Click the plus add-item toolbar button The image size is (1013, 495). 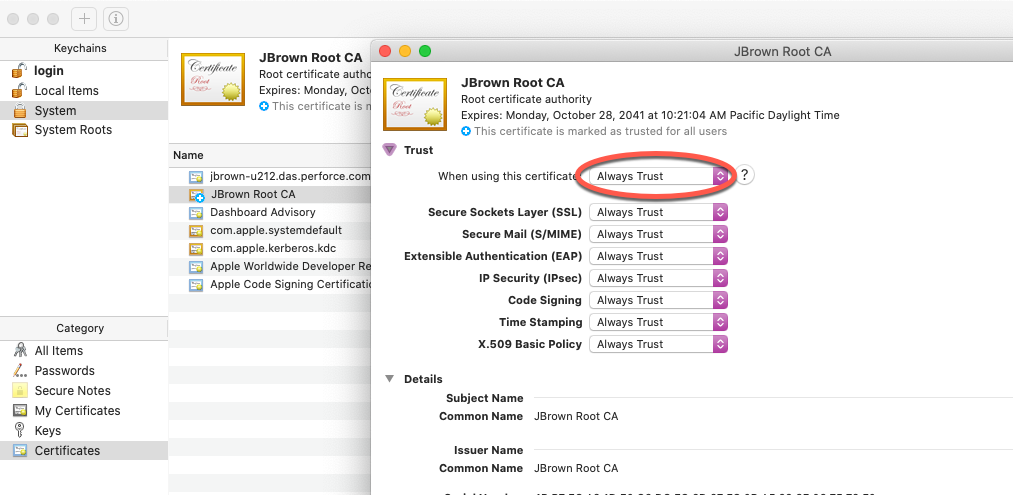84,19
